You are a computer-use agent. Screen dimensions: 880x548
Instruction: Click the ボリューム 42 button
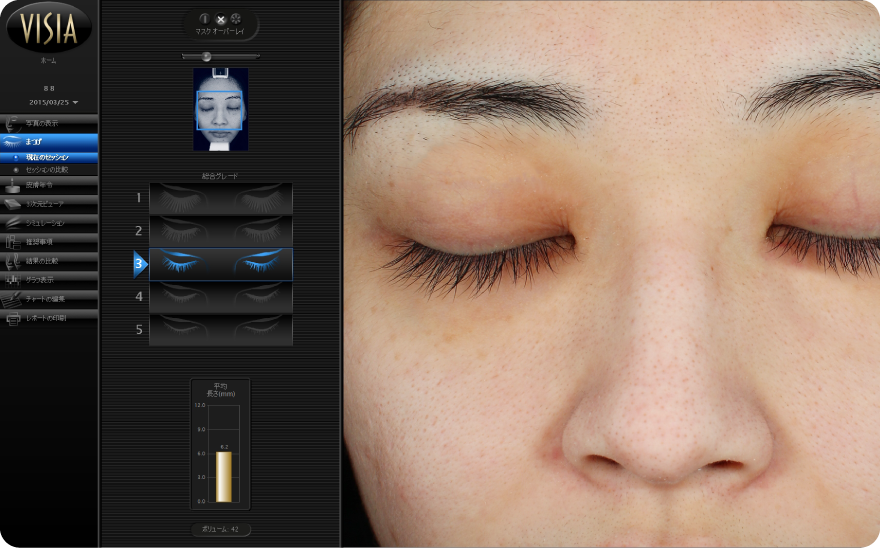[x=220, y=530]
